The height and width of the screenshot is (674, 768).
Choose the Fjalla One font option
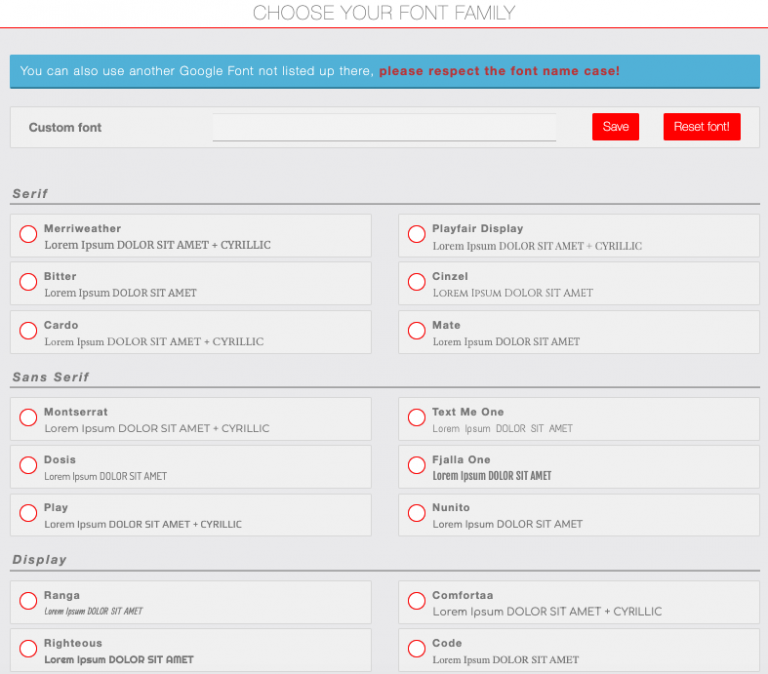pos(417,466)
